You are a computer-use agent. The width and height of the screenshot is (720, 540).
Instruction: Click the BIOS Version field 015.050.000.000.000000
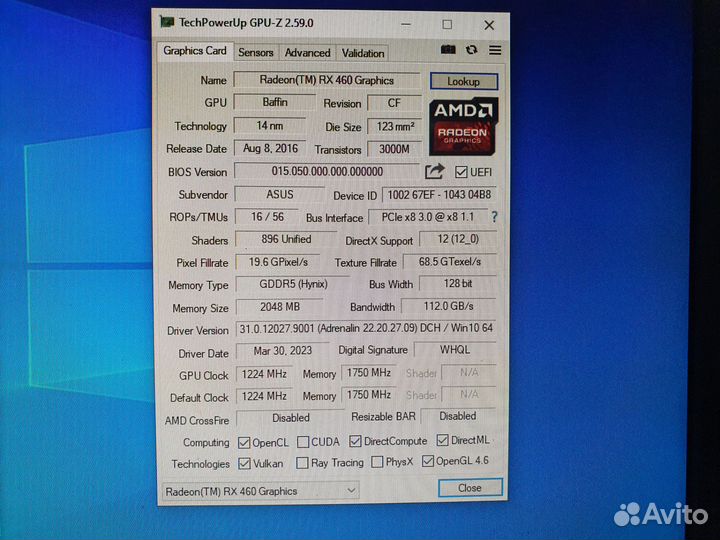click(x=327, y=171)
